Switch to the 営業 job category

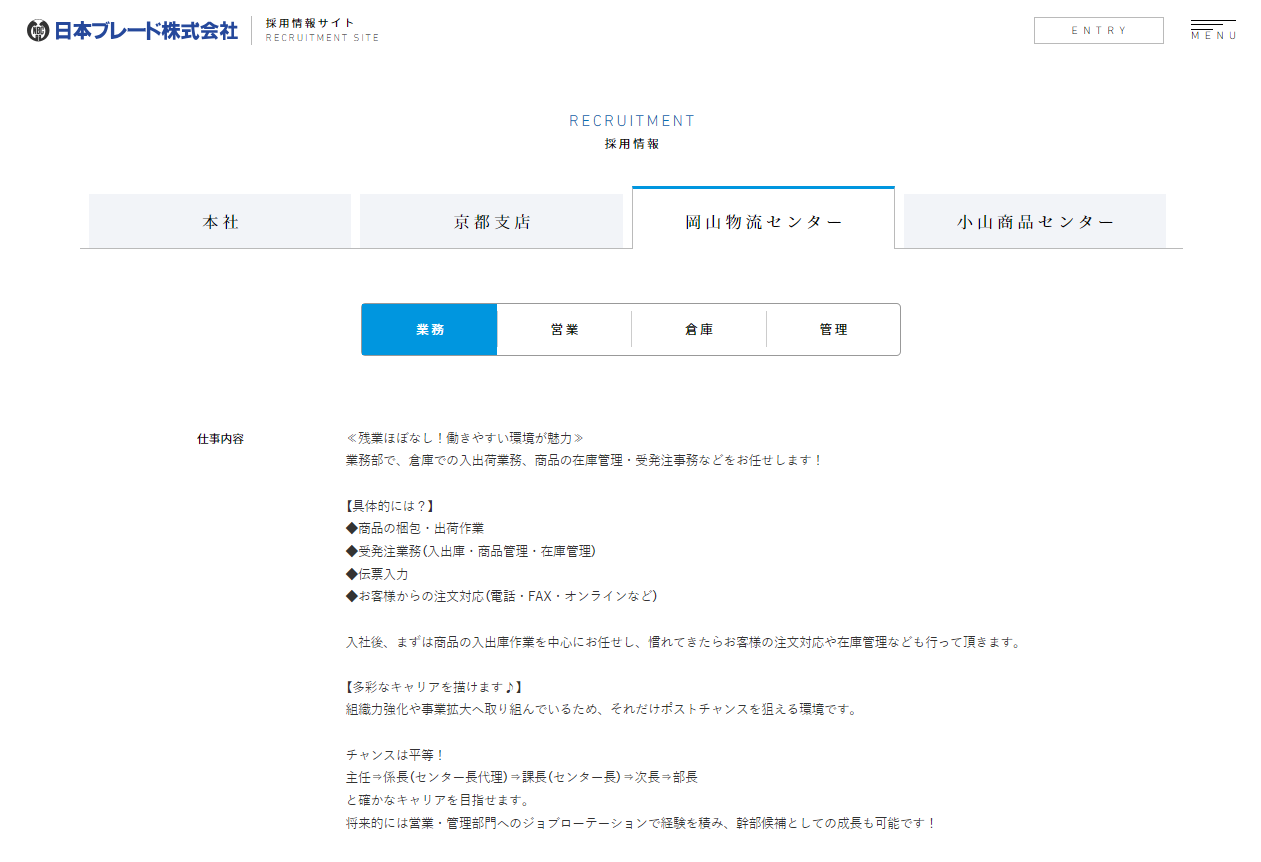564,330
